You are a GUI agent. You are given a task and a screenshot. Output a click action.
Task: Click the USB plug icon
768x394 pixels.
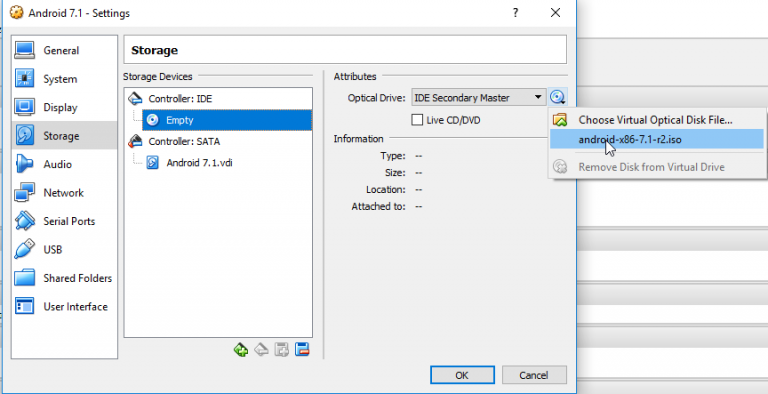coord(24,249)
